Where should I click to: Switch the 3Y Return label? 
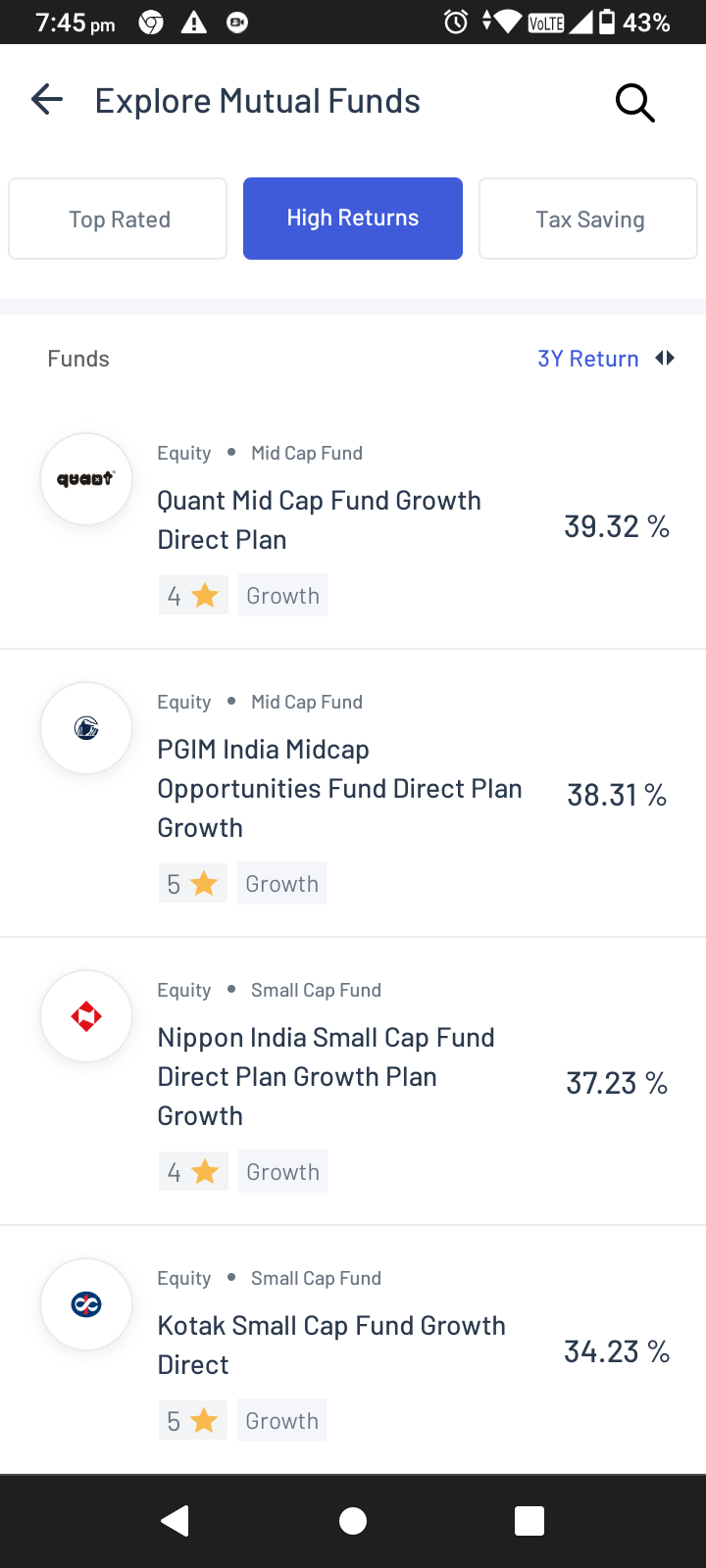point(587,359)
